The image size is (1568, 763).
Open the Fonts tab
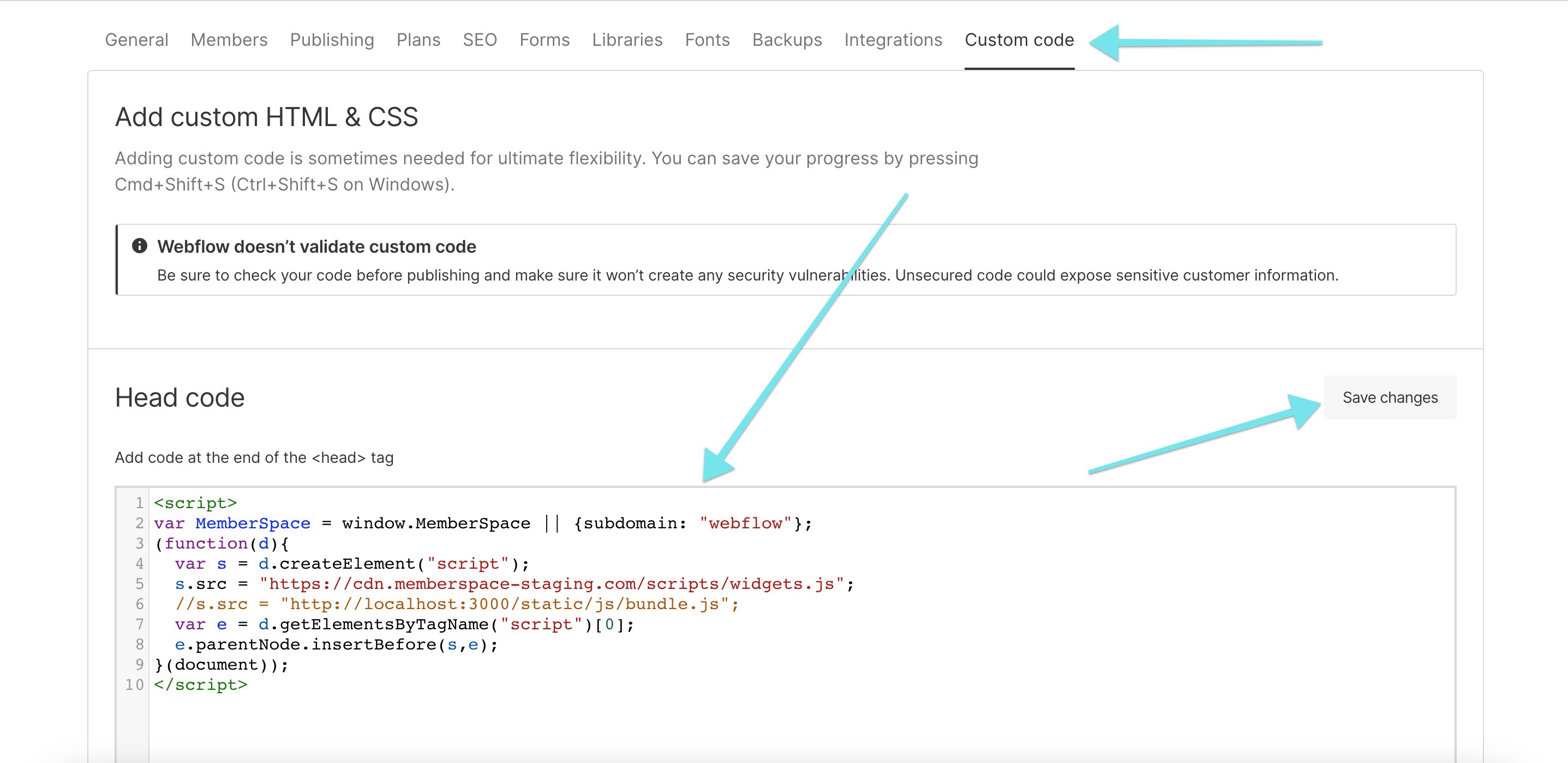[x=707, y=40]
